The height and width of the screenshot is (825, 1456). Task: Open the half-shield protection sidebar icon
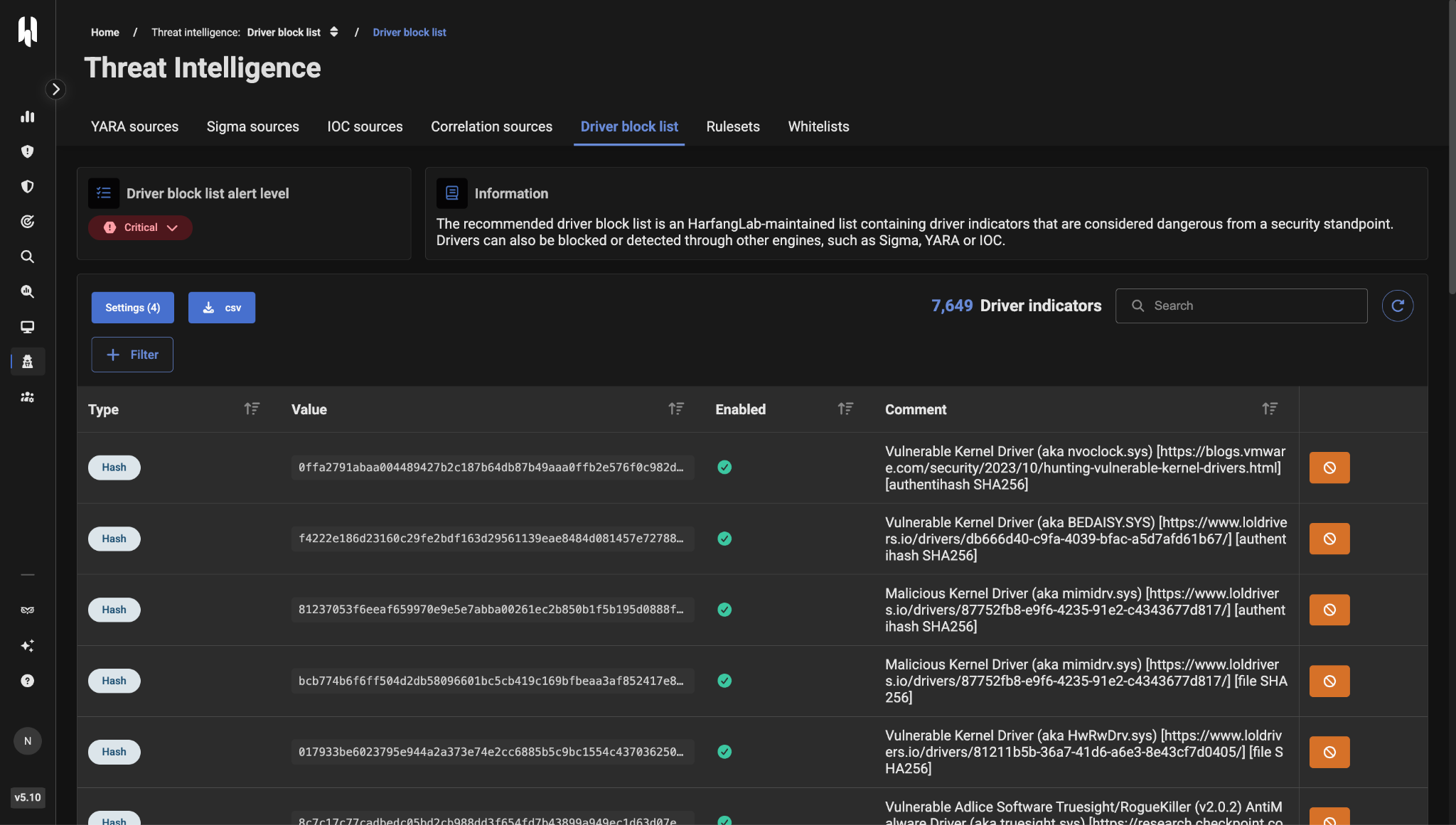[x=28, y=186]
